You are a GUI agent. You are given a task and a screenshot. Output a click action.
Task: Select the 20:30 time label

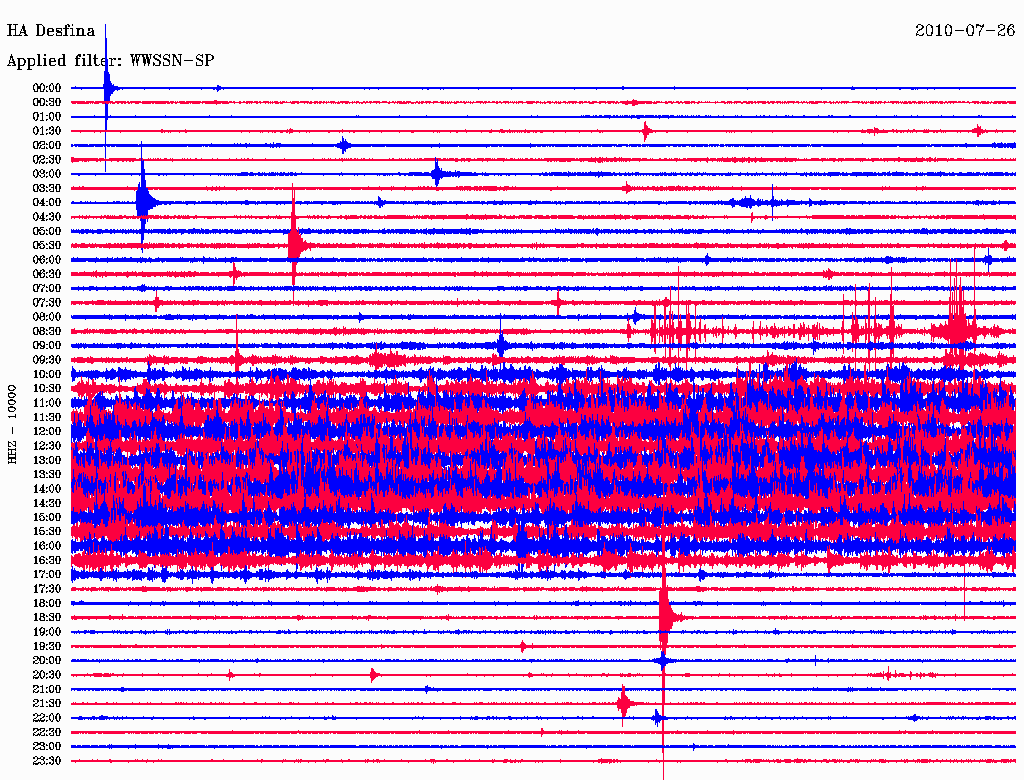47,675
